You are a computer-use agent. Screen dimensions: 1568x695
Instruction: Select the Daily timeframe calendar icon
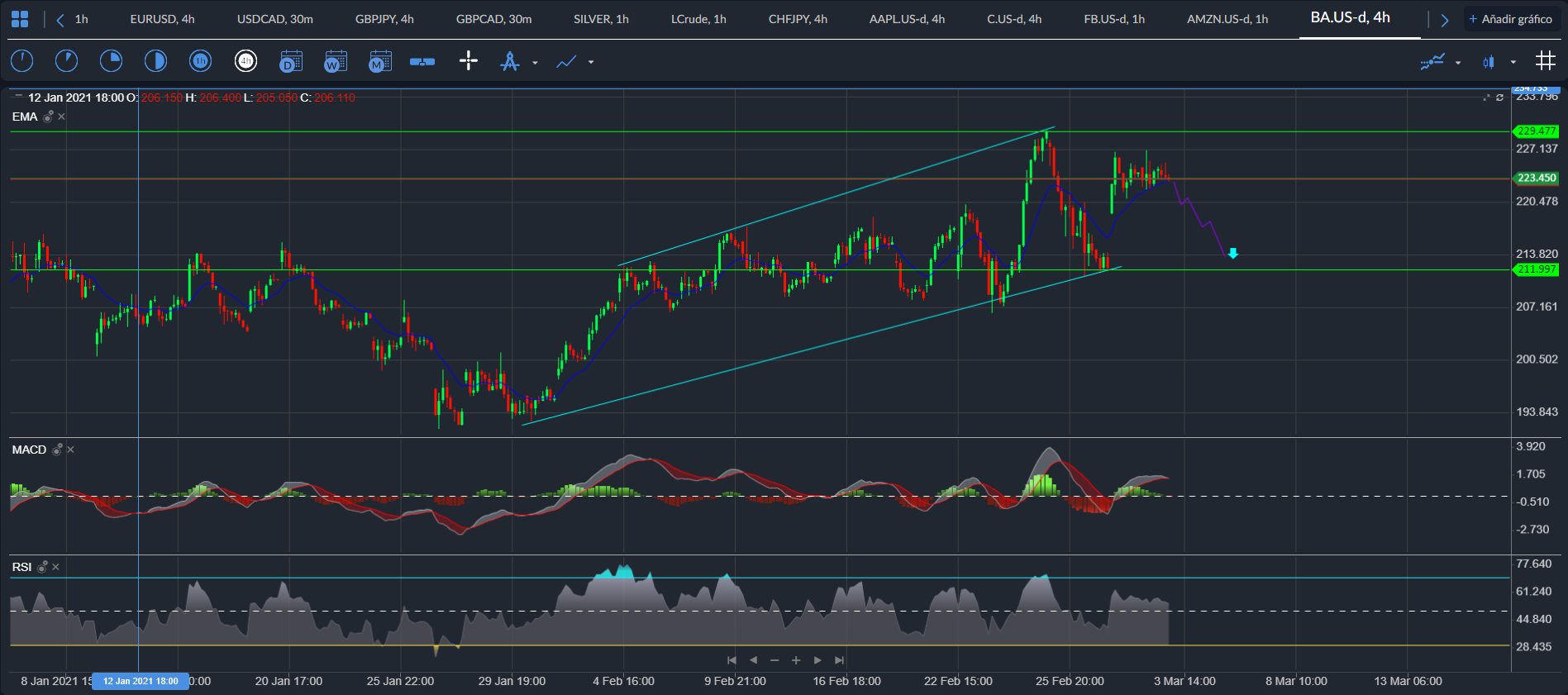point(291,61)
